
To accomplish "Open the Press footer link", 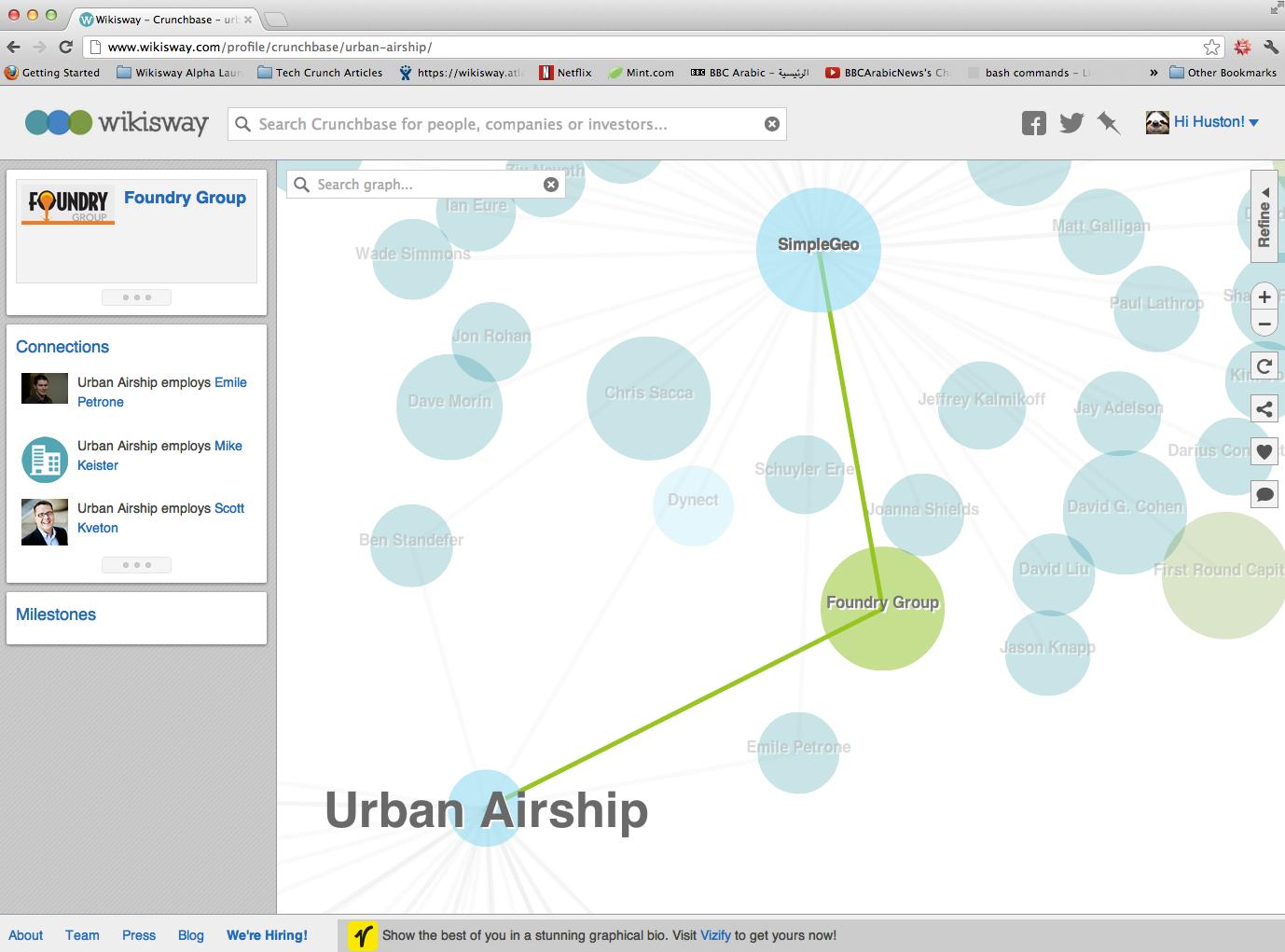I will tap(139, 935).
